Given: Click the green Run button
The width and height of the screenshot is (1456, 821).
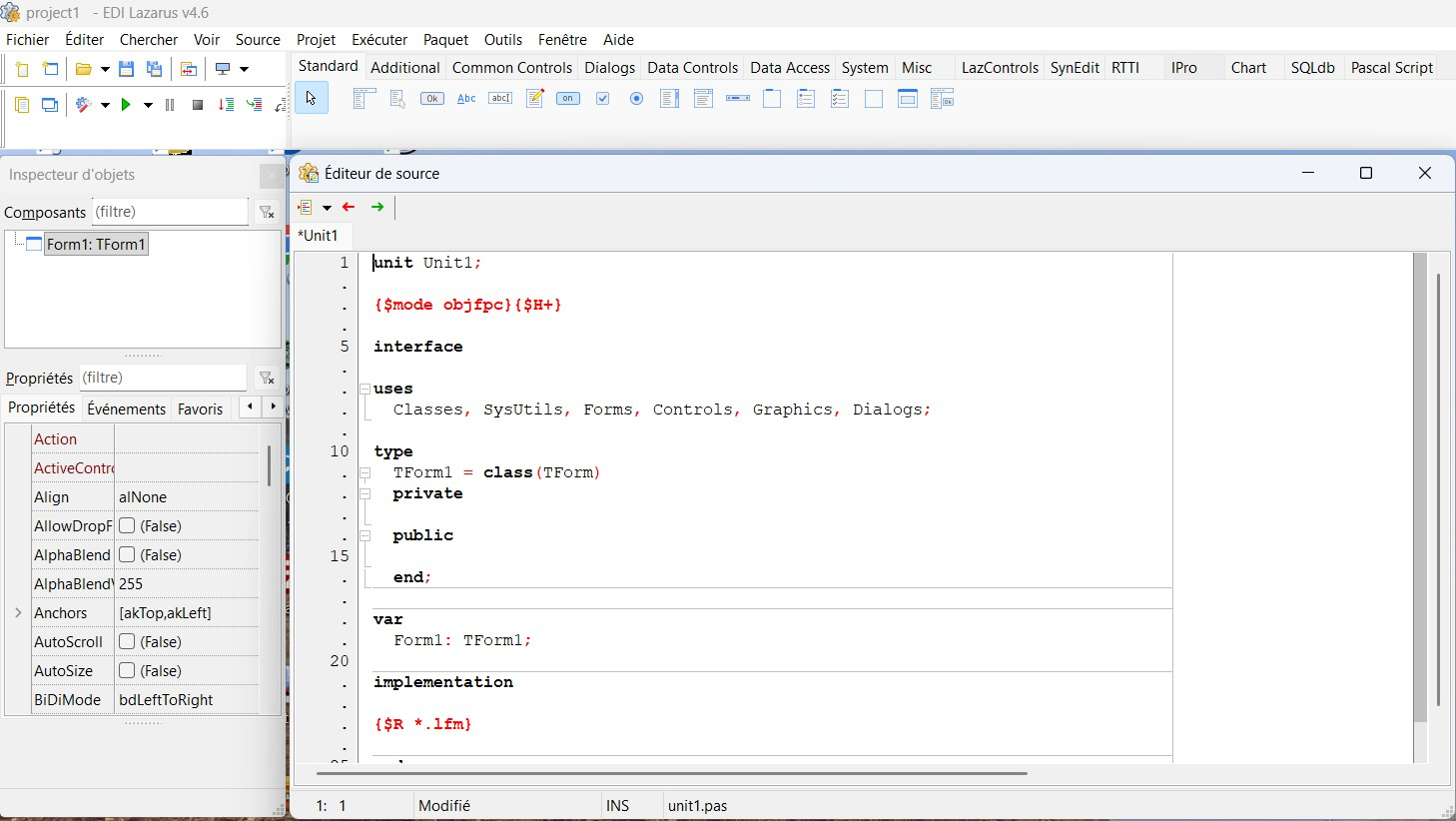Looking at the screenshot, I should [126, 105].
